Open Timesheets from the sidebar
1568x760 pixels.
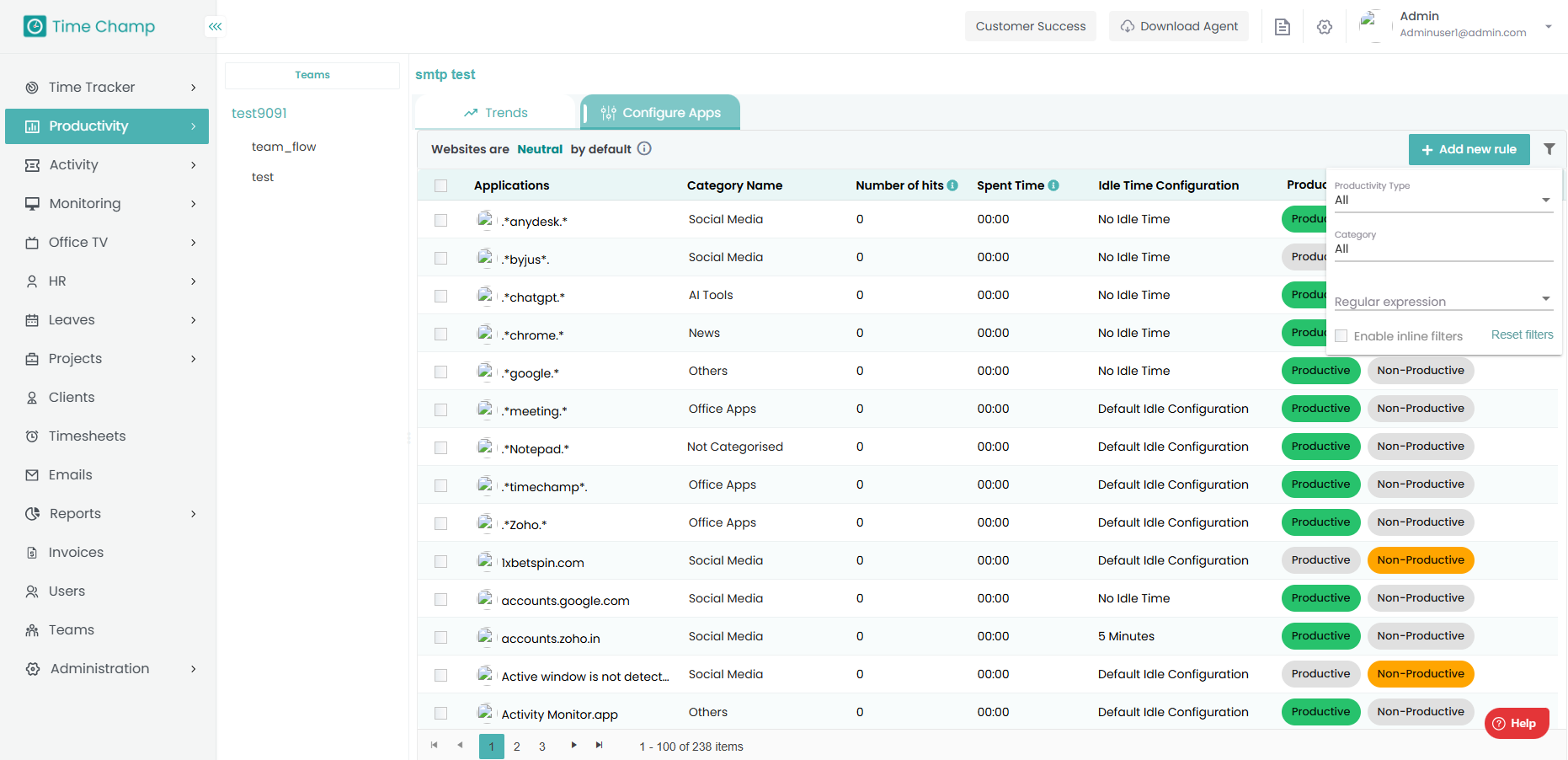[x=87, y=436]
